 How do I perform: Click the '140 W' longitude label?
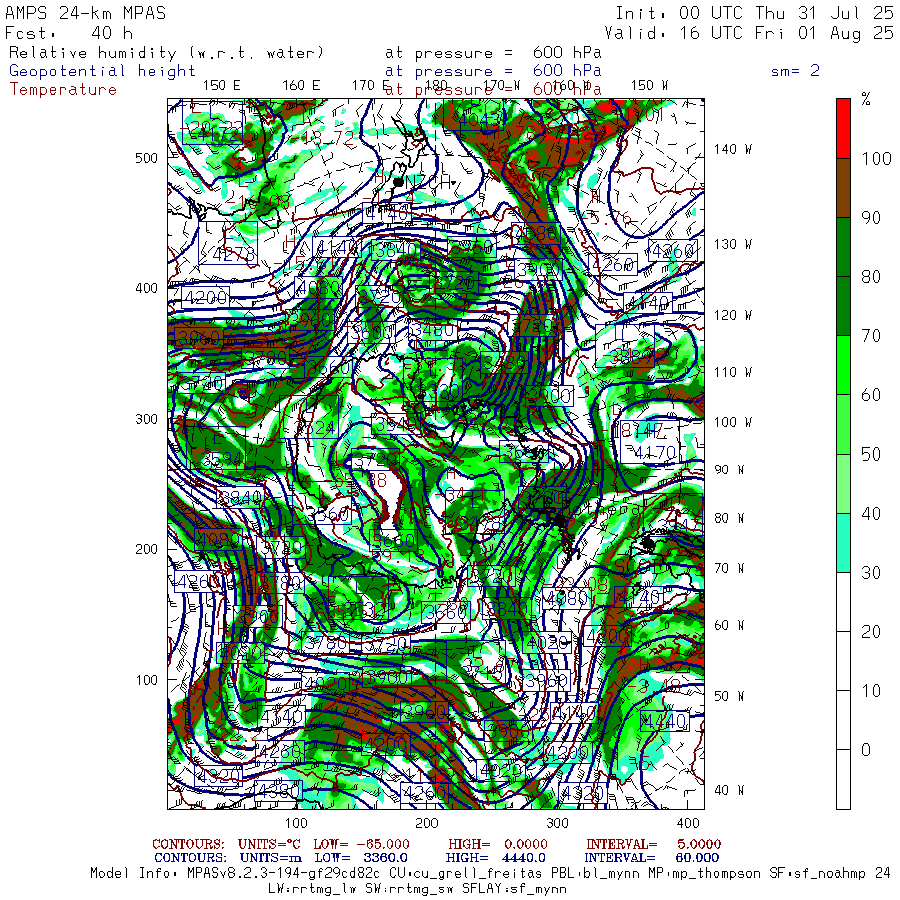pos(732,149)
